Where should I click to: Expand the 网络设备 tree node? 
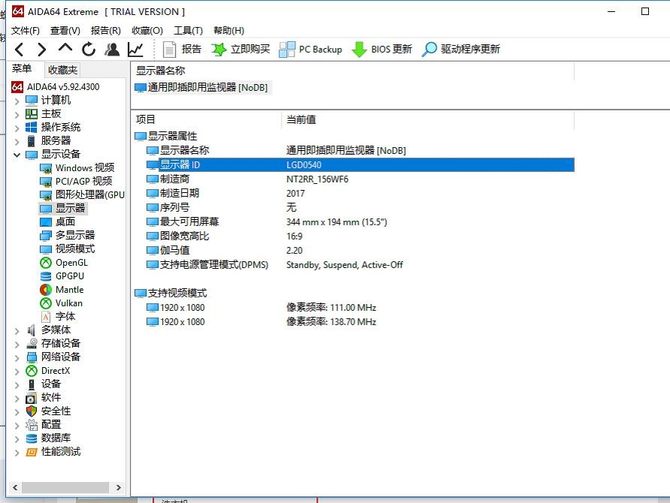click(17, 358)
